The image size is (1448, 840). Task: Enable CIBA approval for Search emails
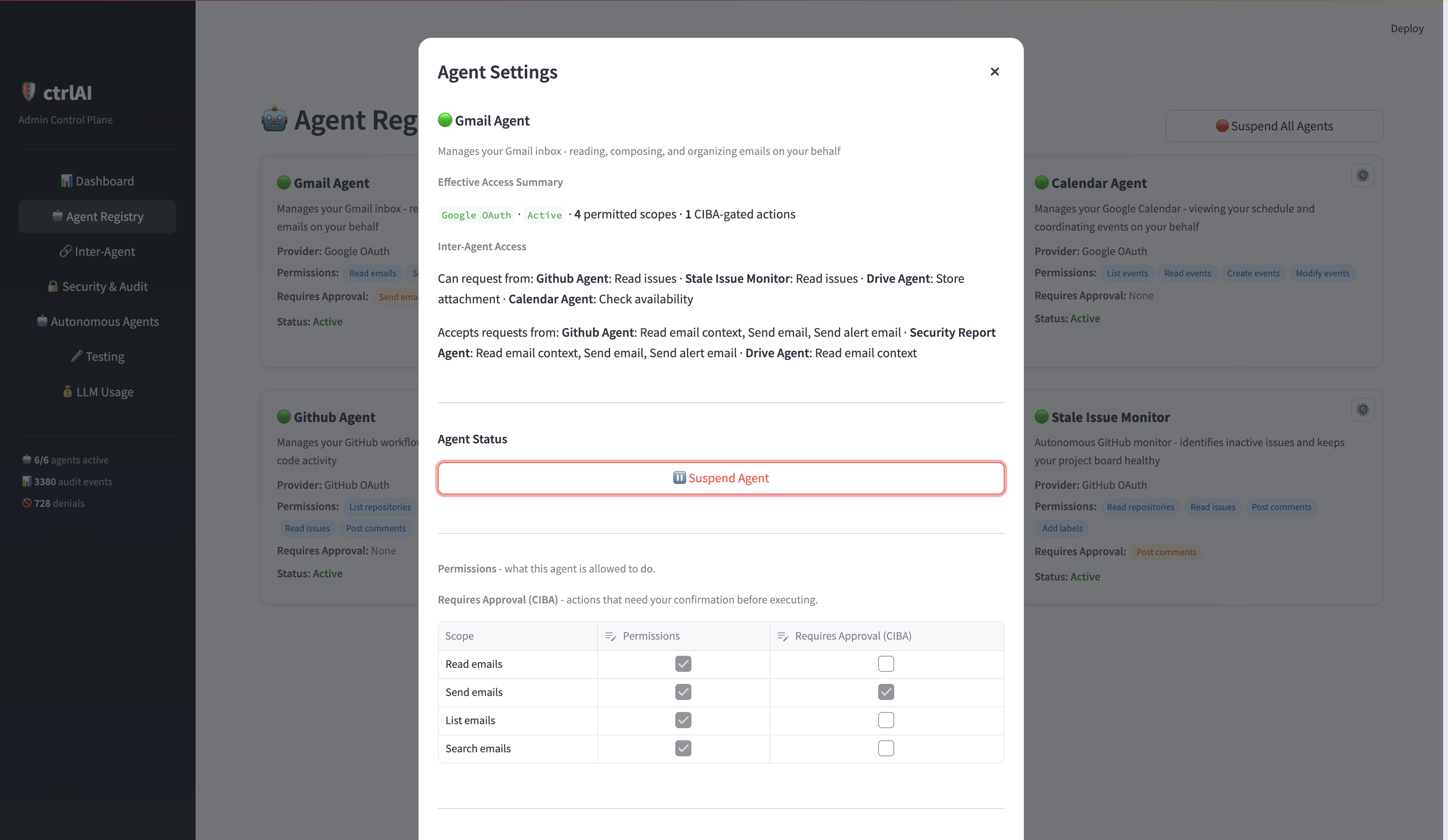coord(885,748)
